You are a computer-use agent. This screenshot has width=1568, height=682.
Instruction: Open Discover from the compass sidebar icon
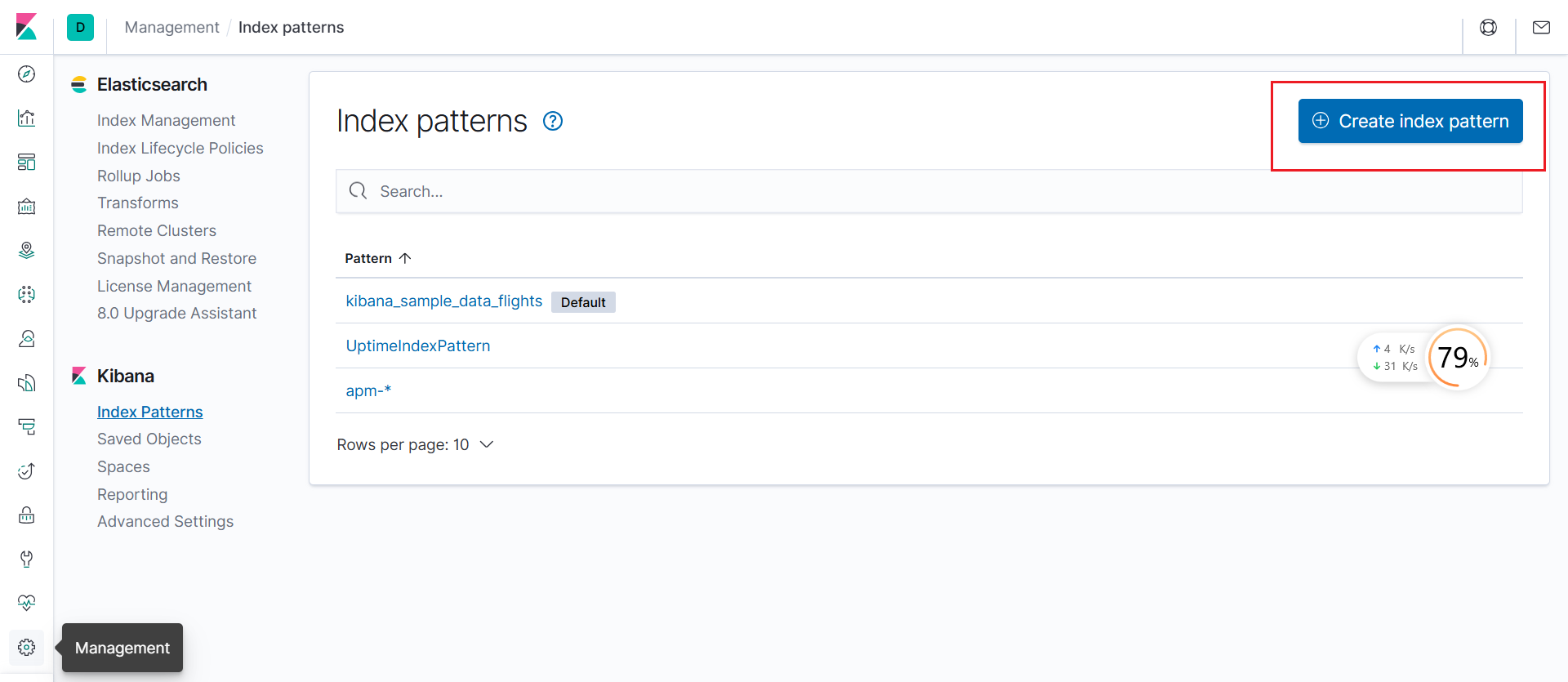click(26, 74)
